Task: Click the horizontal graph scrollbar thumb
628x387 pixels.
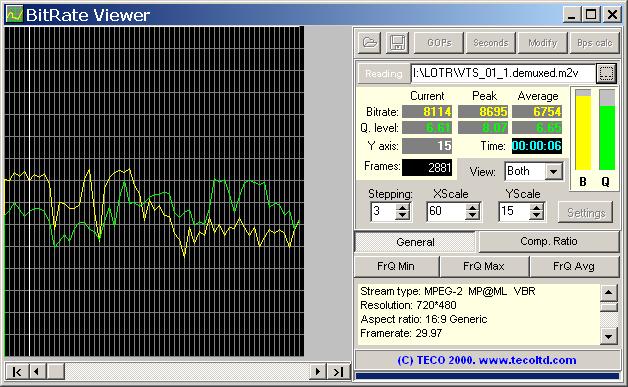Action: pyautogui.click(x=56, y=372)
